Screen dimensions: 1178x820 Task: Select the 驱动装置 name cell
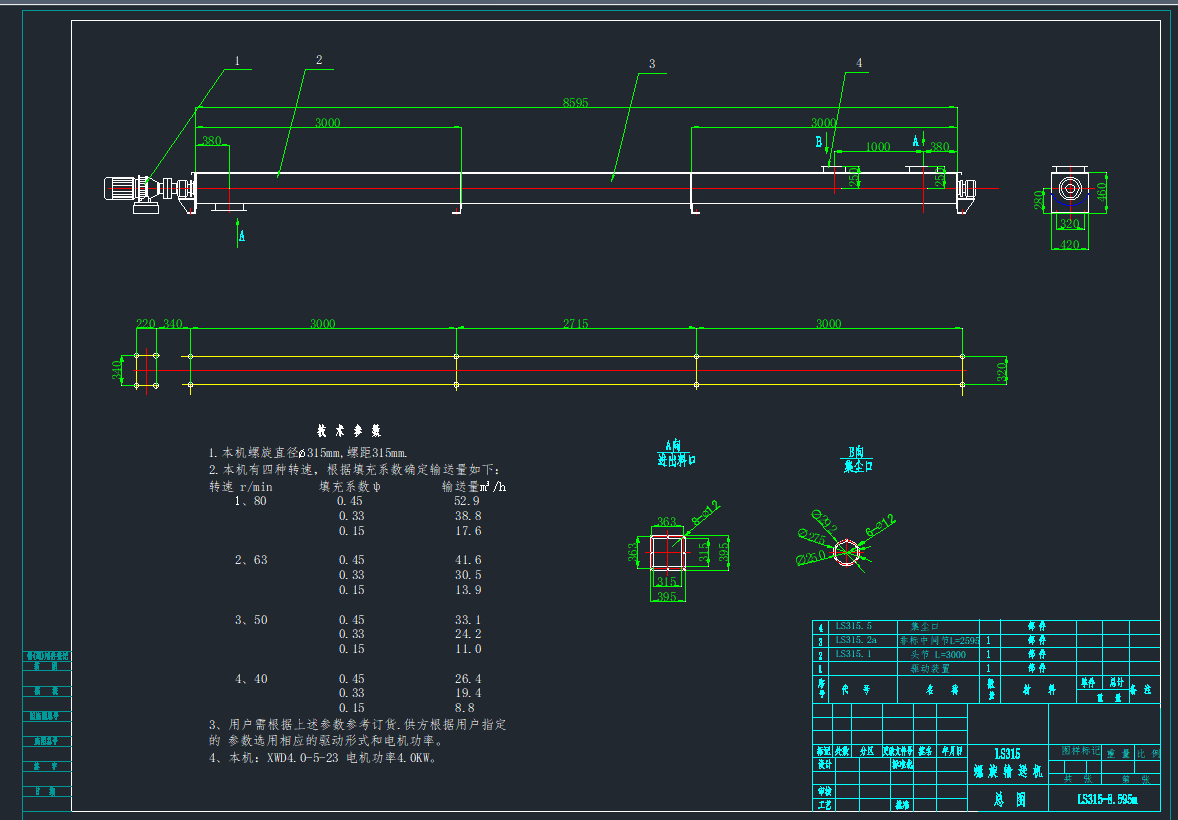(931, 667)
